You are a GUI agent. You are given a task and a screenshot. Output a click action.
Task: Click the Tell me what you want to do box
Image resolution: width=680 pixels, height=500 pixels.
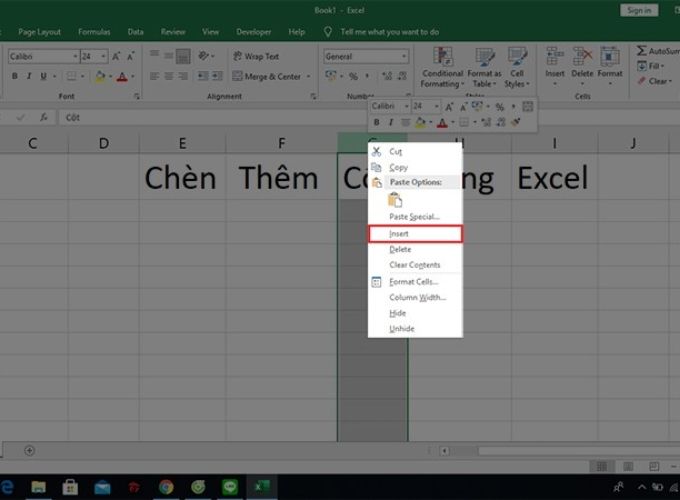click(389, 32)
